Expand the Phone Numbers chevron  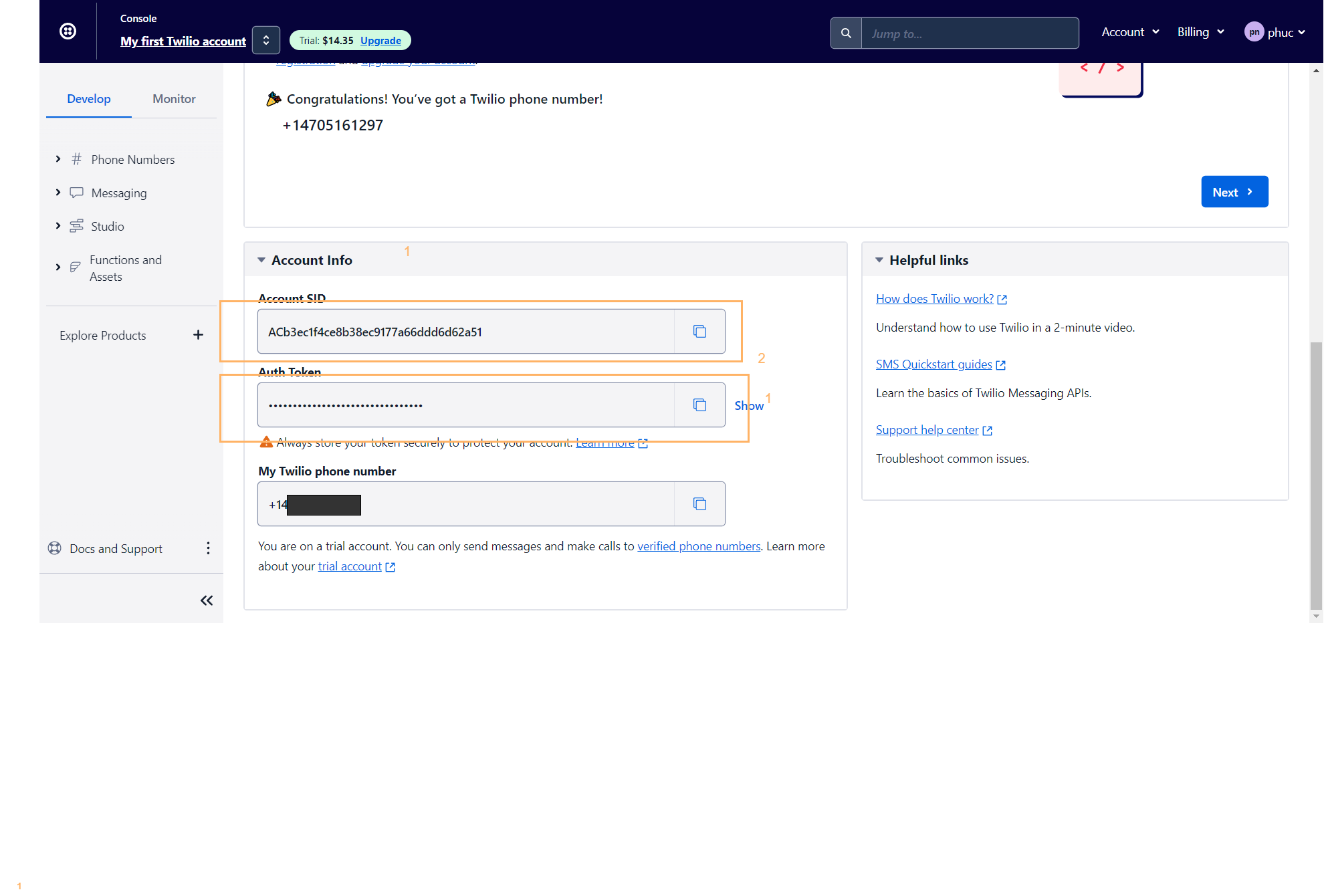[58, 159]
